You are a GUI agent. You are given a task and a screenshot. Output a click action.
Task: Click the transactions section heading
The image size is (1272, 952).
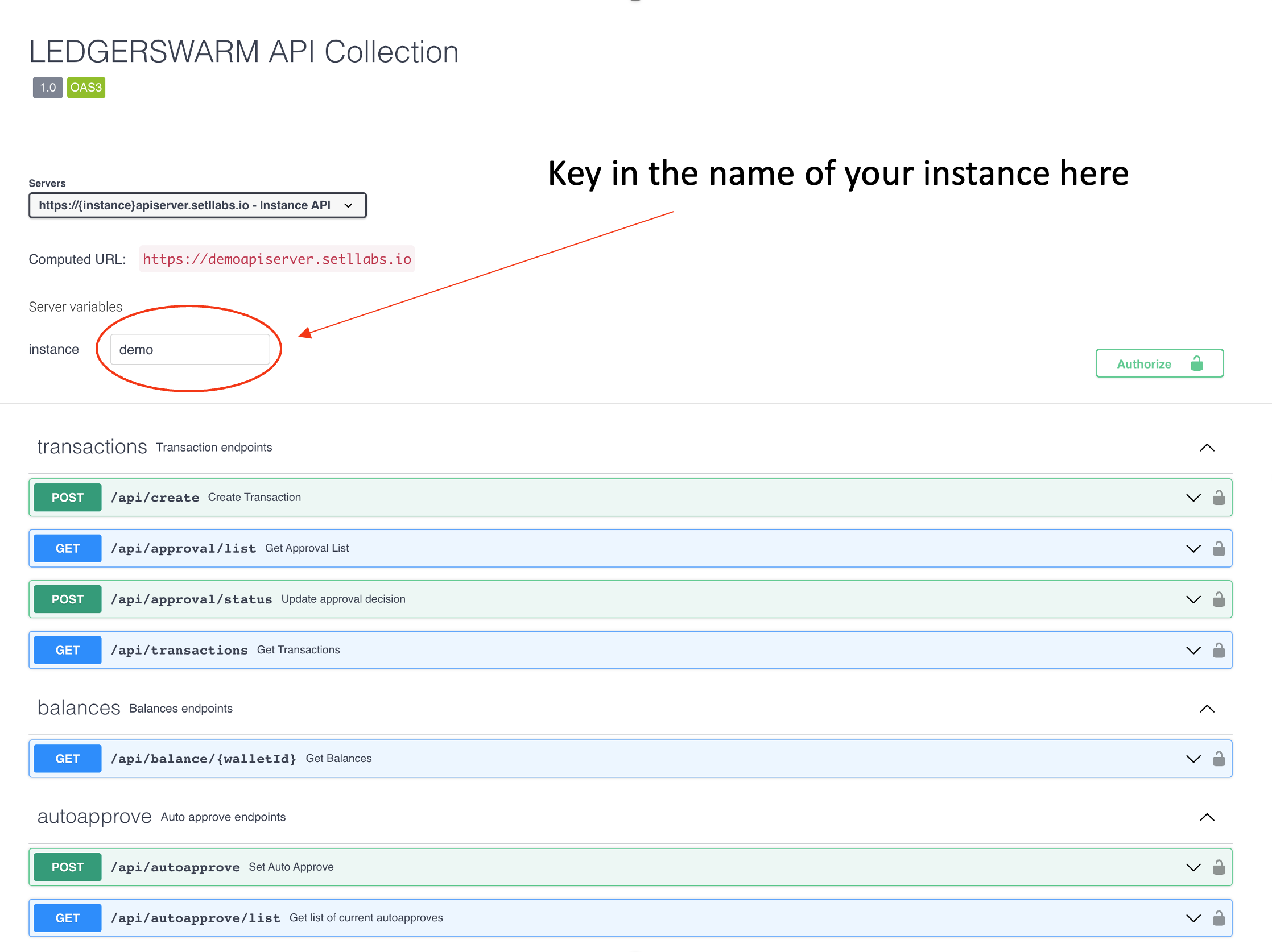point(92,446)
